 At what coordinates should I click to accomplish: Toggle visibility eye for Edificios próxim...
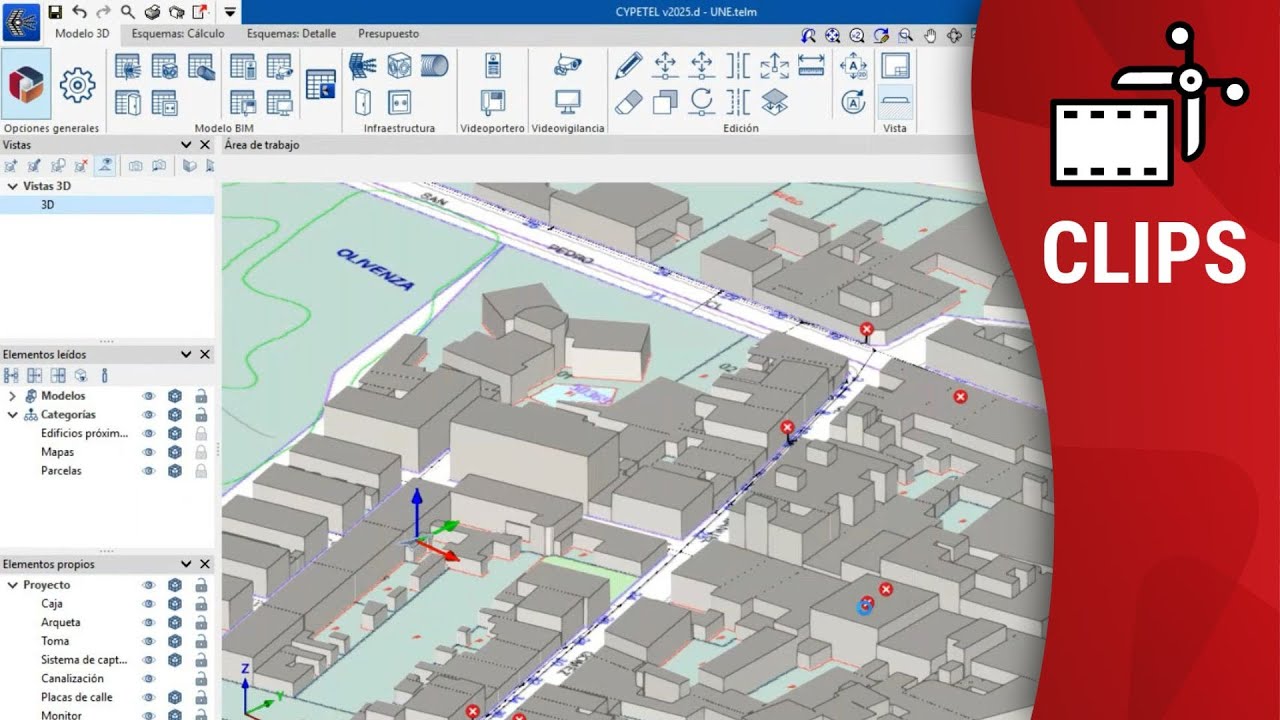tap(149, 434)
